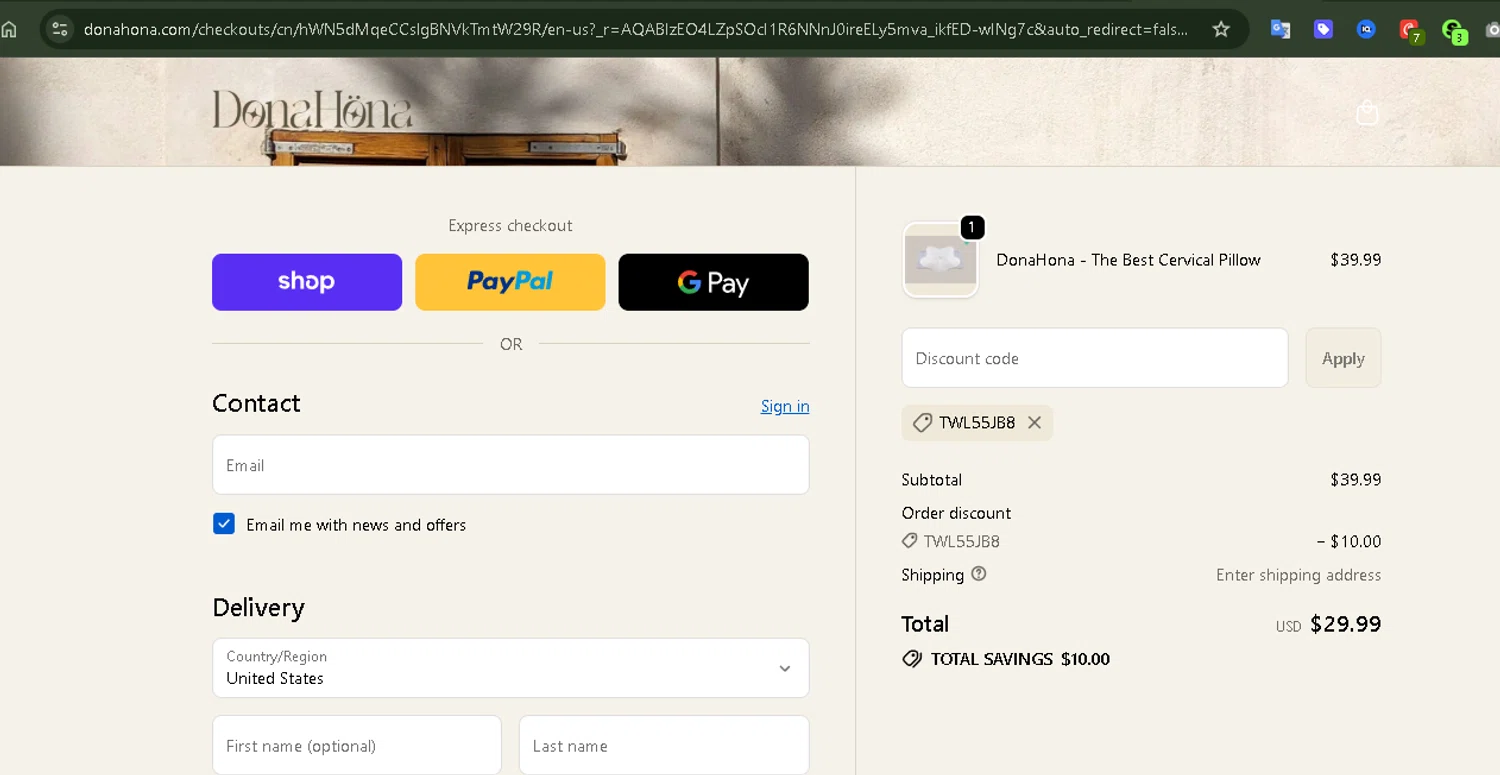Uncheck Email me with news and offers

(x=224, y=524)
